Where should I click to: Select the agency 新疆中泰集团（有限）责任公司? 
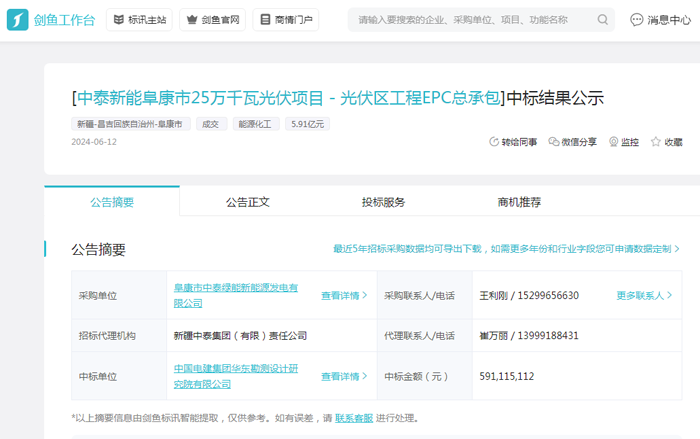coord(240,335)
